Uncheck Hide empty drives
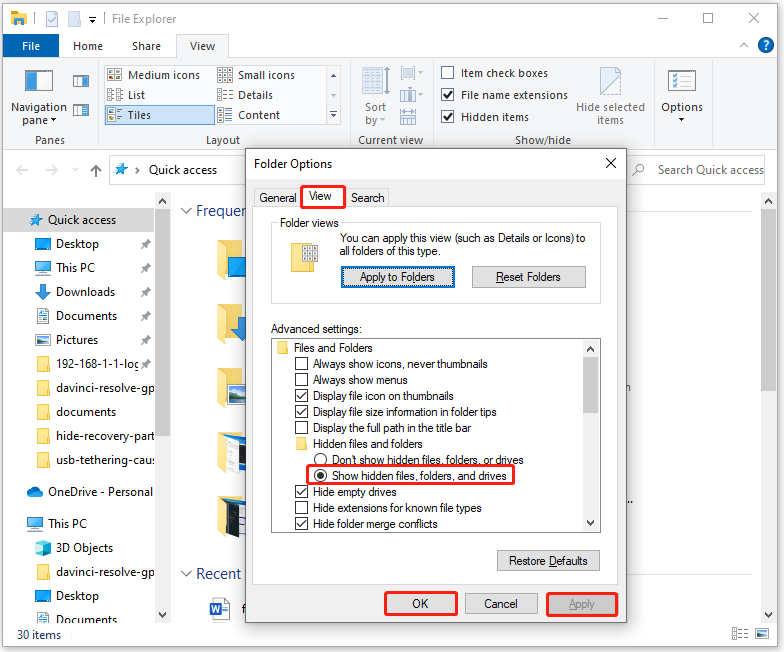Image resolution: width=784 pixels, height=652 pixels. (x=301, y=492)
